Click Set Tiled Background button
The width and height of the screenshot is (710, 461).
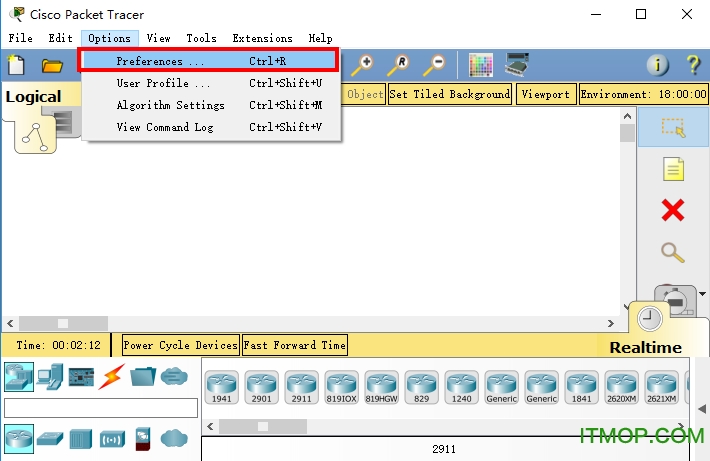click(450, 94)
